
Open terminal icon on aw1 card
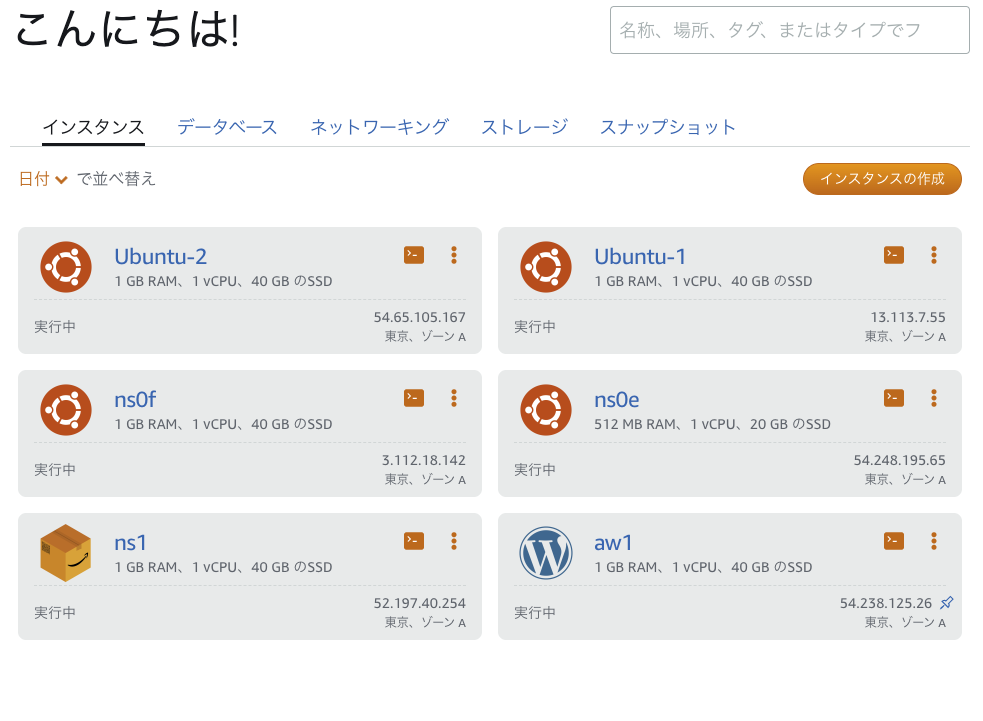894,541
